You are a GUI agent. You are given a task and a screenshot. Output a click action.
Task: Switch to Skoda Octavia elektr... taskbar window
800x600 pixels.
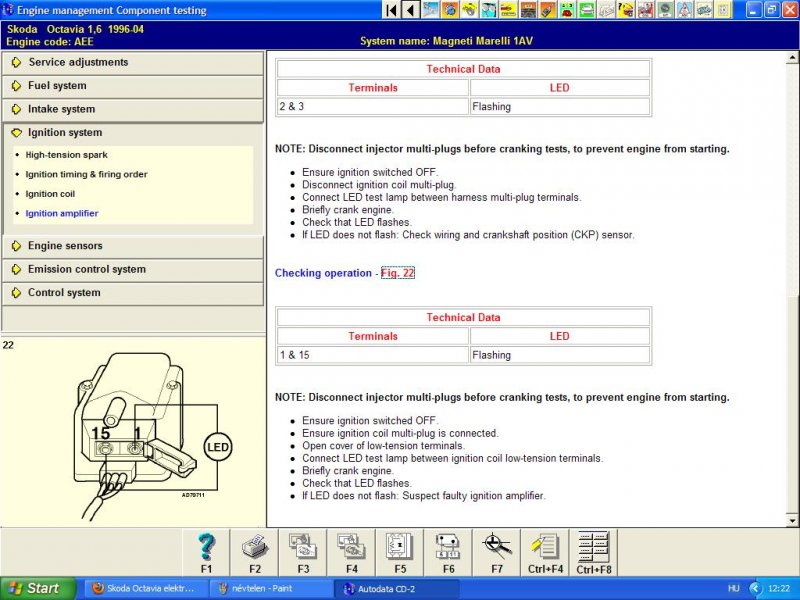(145, 589)
